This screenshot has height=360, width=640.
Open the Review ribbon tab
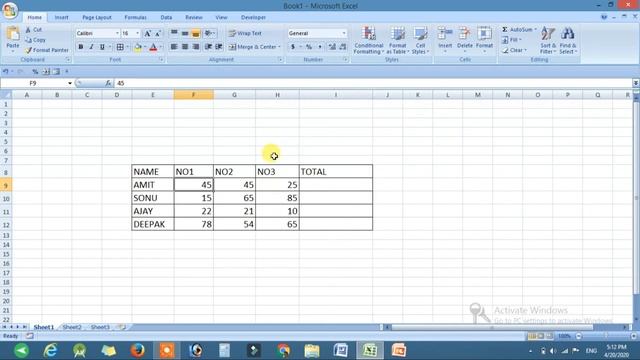pyautogui.click(x=193, y=18)
